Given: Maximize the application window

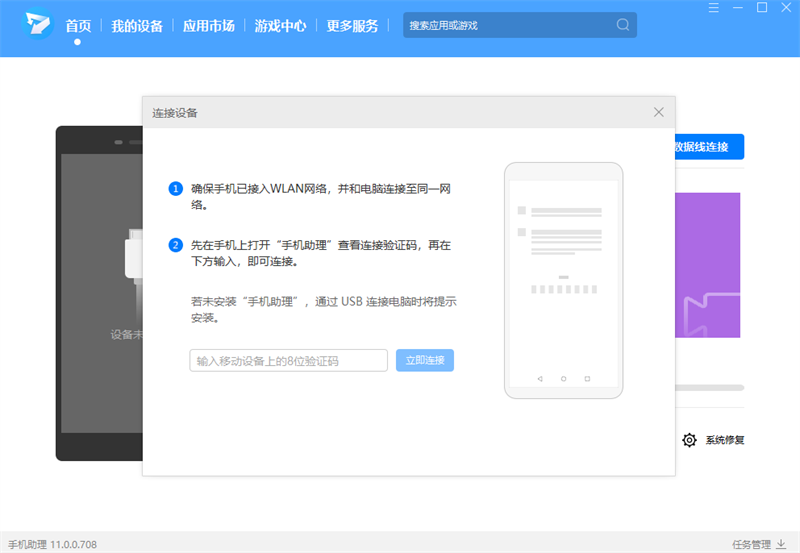Looking at the screenshot, I should coord(762,8).
